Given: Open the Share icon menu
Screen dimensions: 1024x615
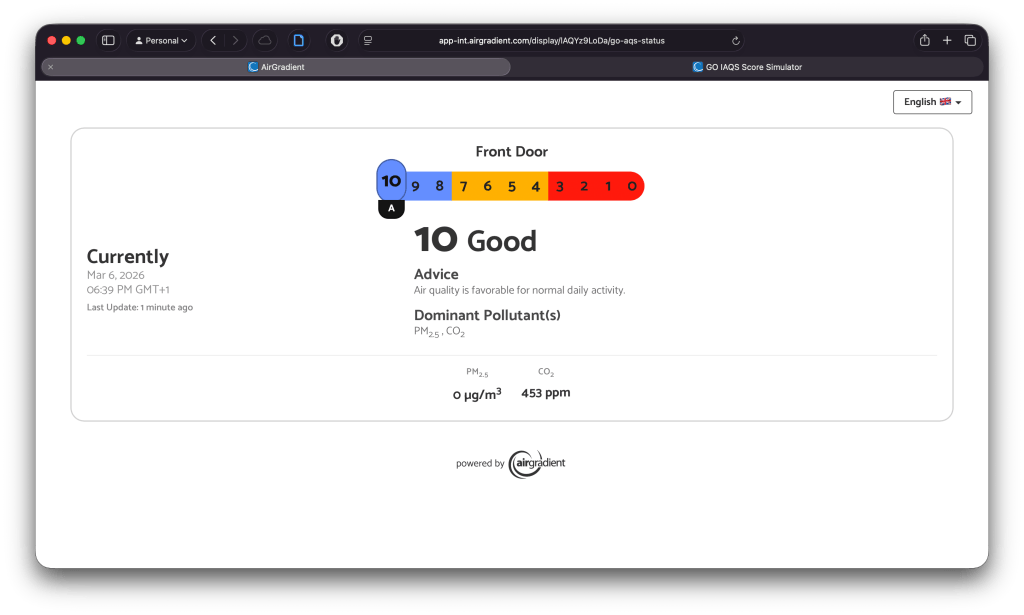Looking at the screenshot, I should [924, 41].
